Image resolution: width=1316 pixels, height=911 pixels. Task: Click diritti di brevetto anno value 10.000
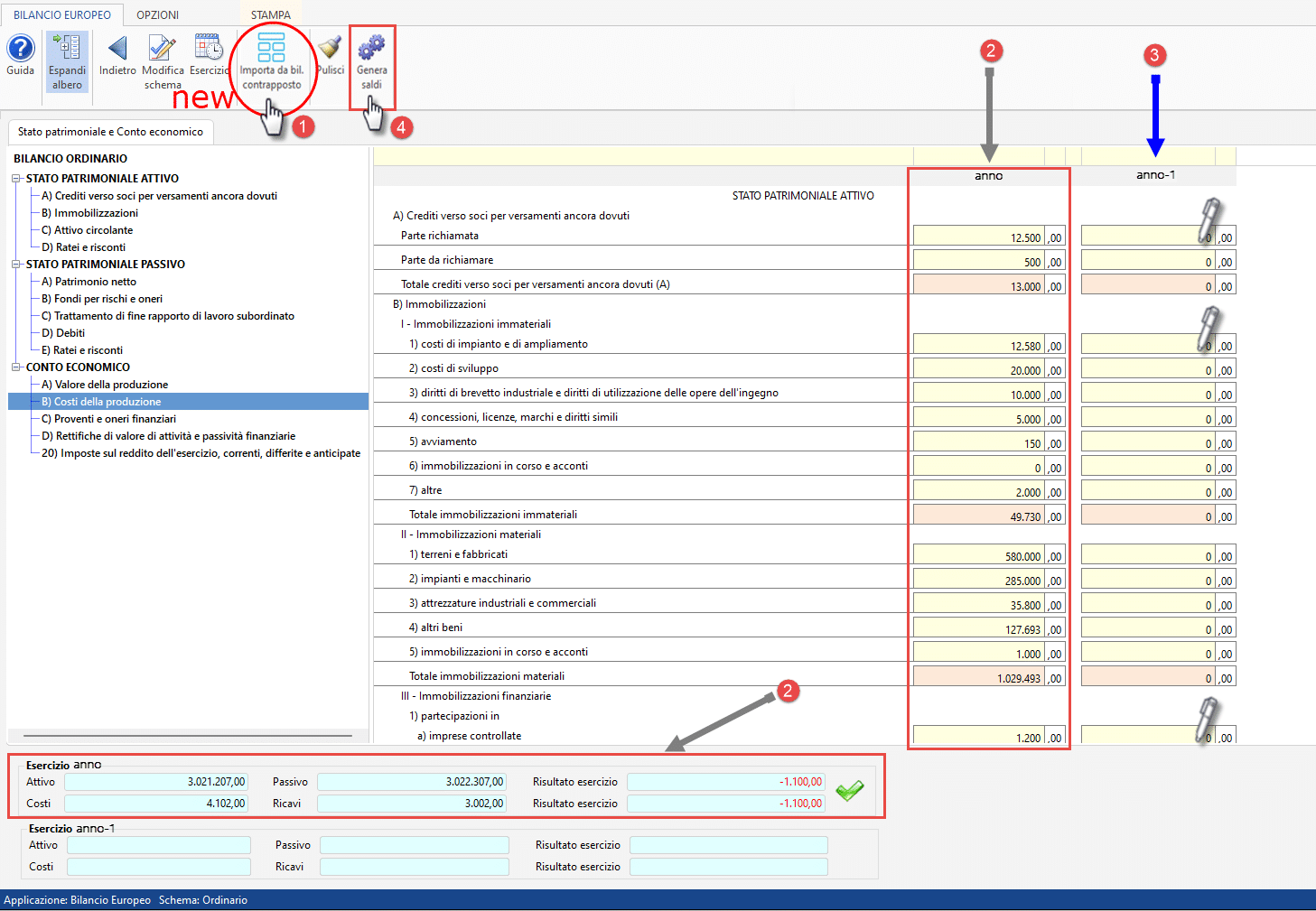(x=978, y=393)
